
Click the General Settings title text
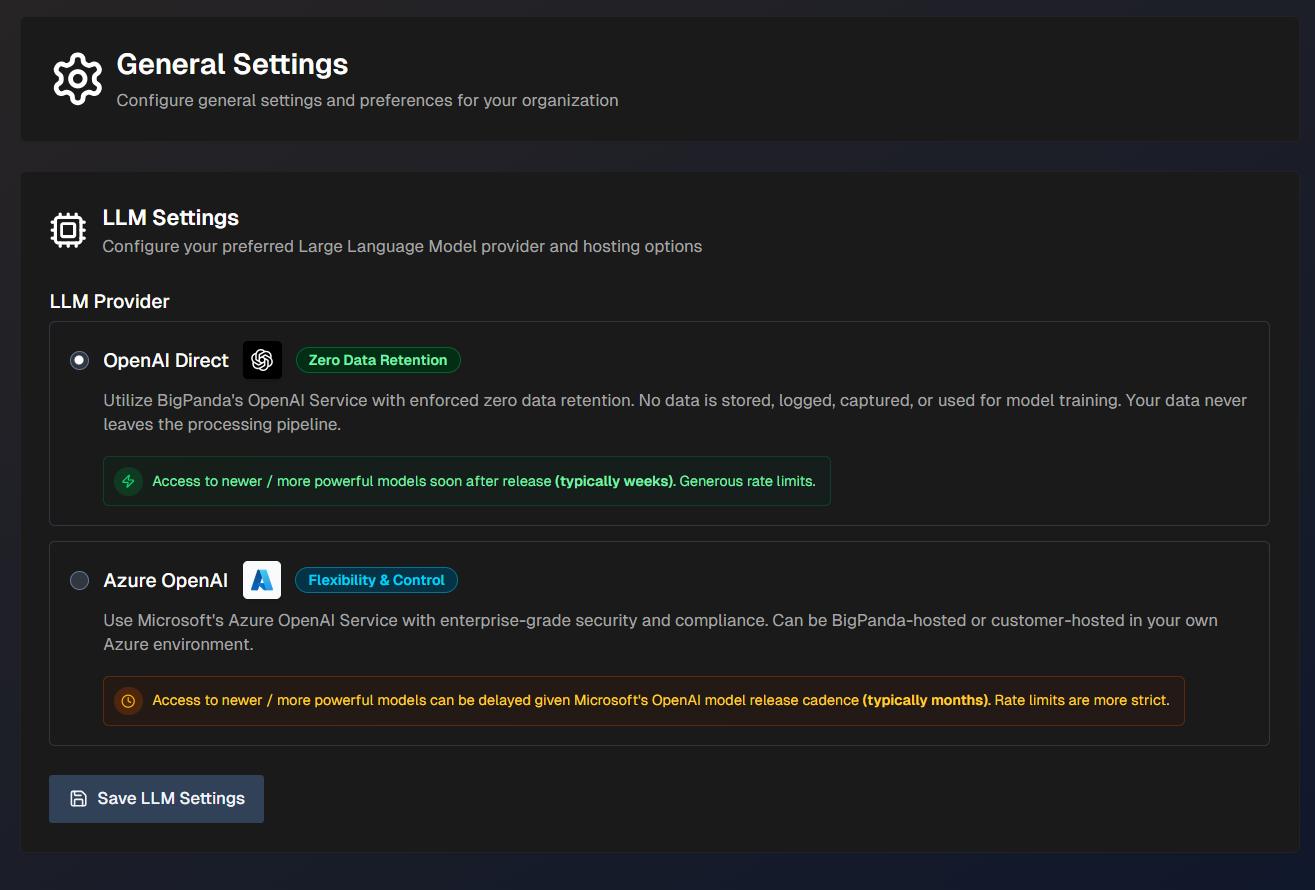(x=232, y=64)
